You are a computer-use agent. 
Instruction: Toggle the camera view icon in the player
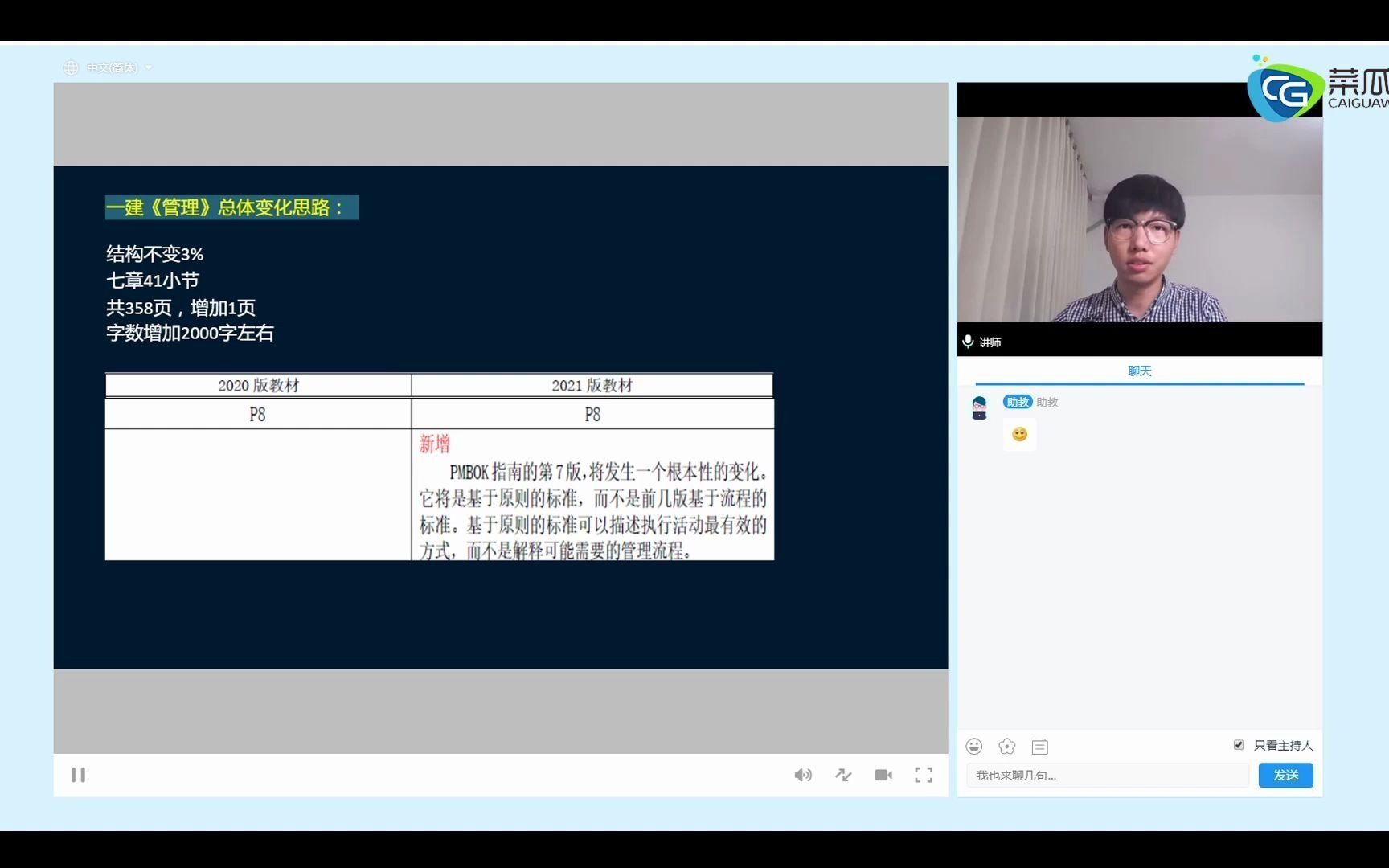[x=883, y=774]
